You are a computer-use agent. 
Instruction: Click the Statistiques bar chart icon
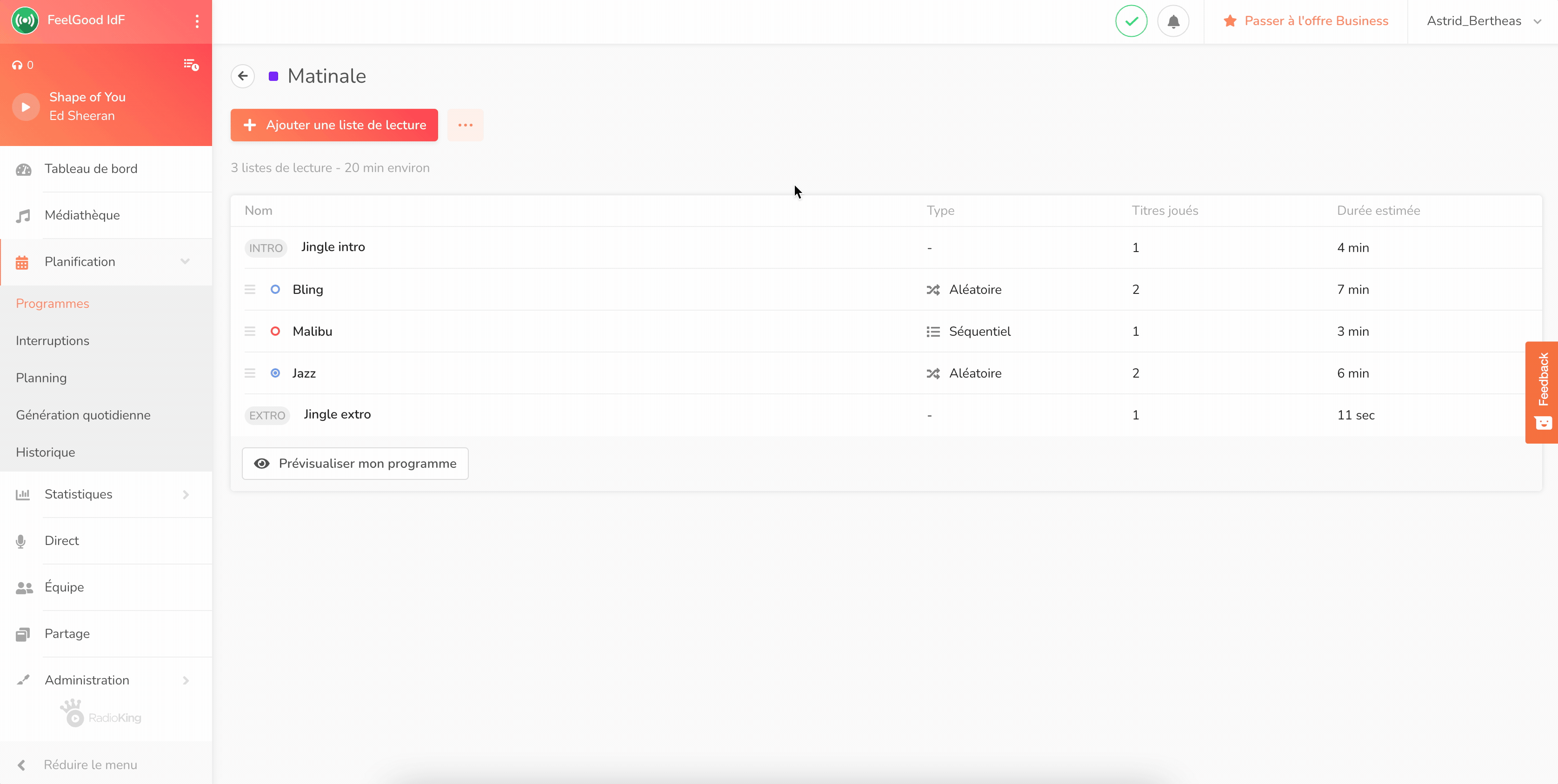pyautogui.click(x=23, y=494)
